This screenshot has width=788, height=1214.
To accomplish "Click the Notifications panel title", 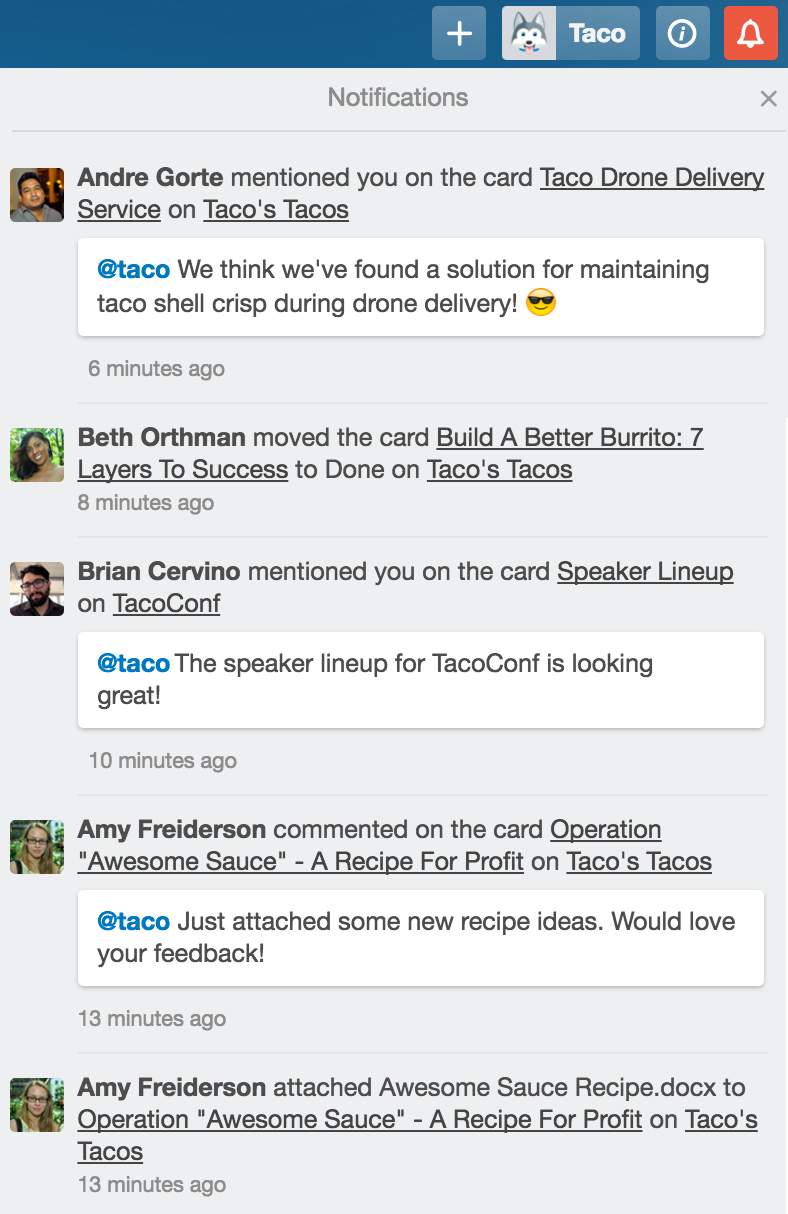I will 397,97.
